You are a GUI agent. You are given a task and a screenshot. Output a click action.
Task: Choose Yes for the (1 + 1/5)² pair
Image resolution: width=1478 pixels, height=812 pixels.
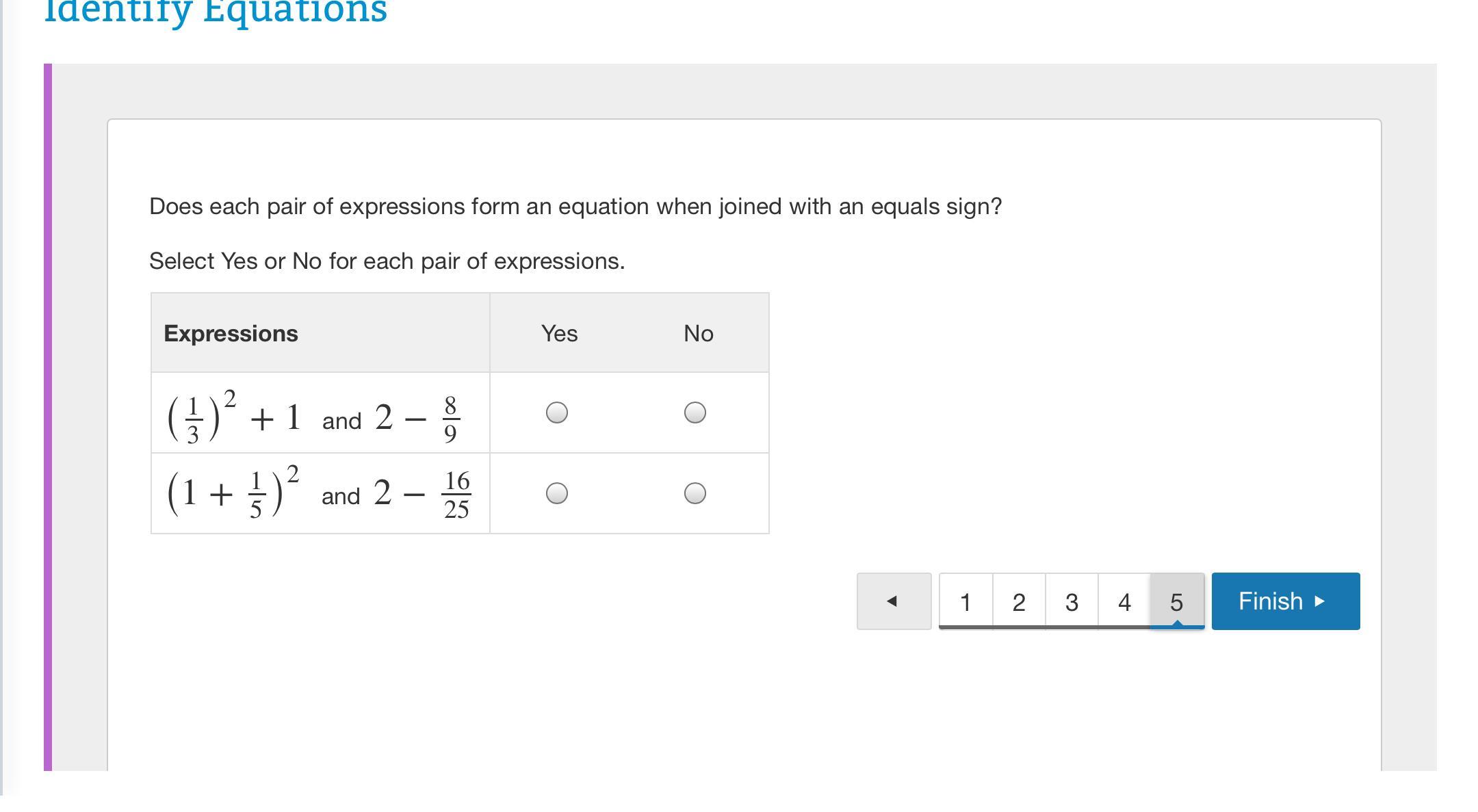557,493
